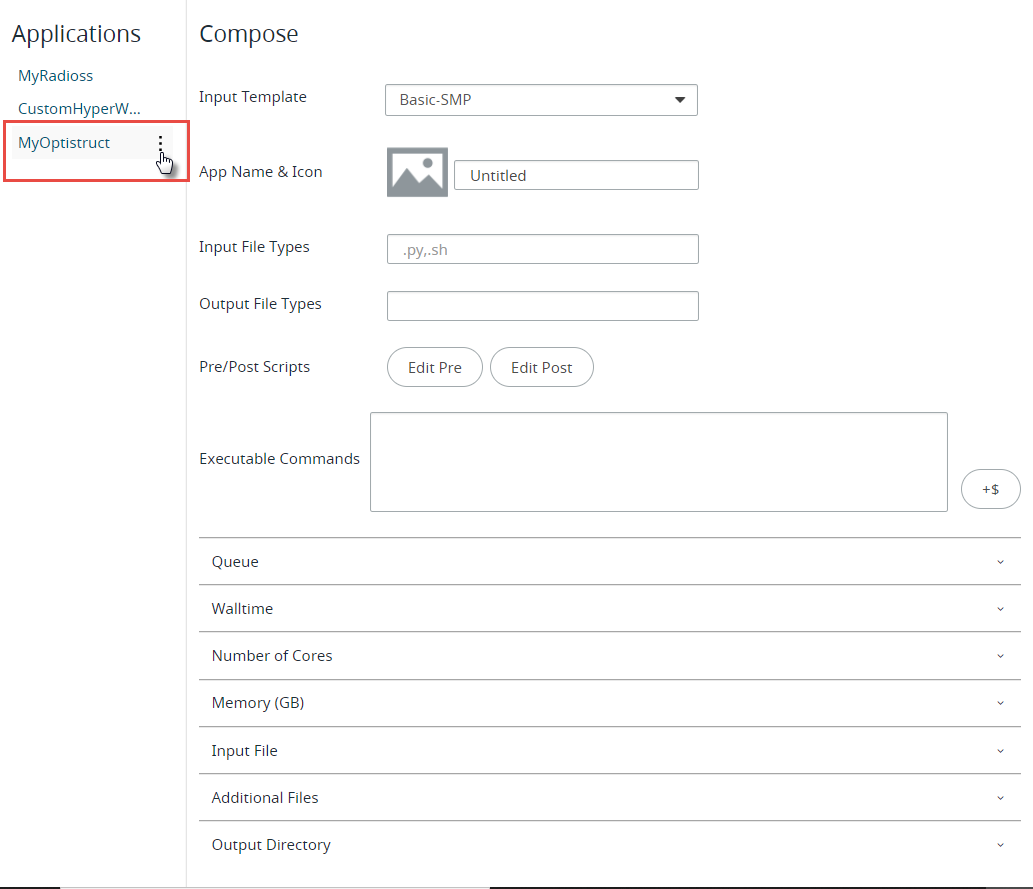1033x889 pixels.
Task: Click the Input File Types label
Action: [254, 247]
